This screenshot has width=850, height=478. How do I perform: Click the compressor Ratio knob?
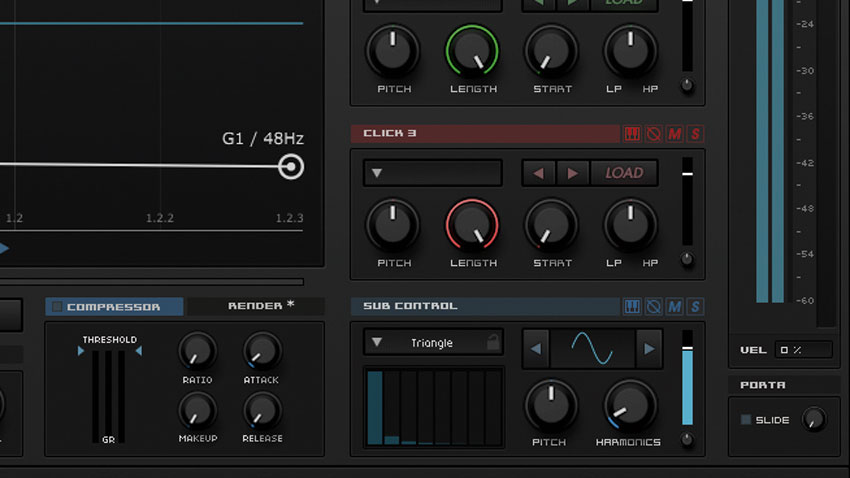(197, 351)
